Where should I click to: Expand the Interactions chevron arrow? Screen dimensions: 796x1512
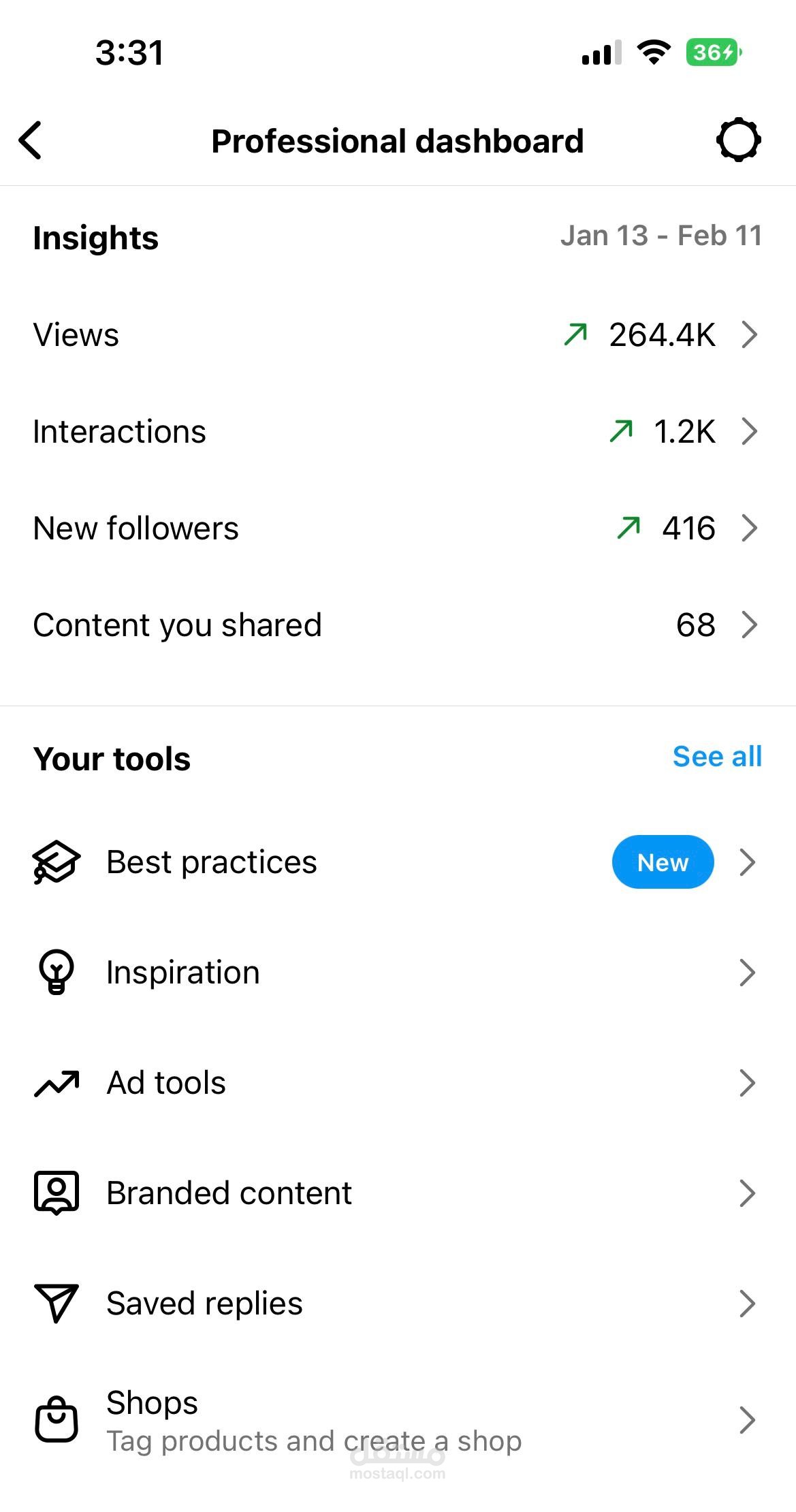(x=749, y=431)
